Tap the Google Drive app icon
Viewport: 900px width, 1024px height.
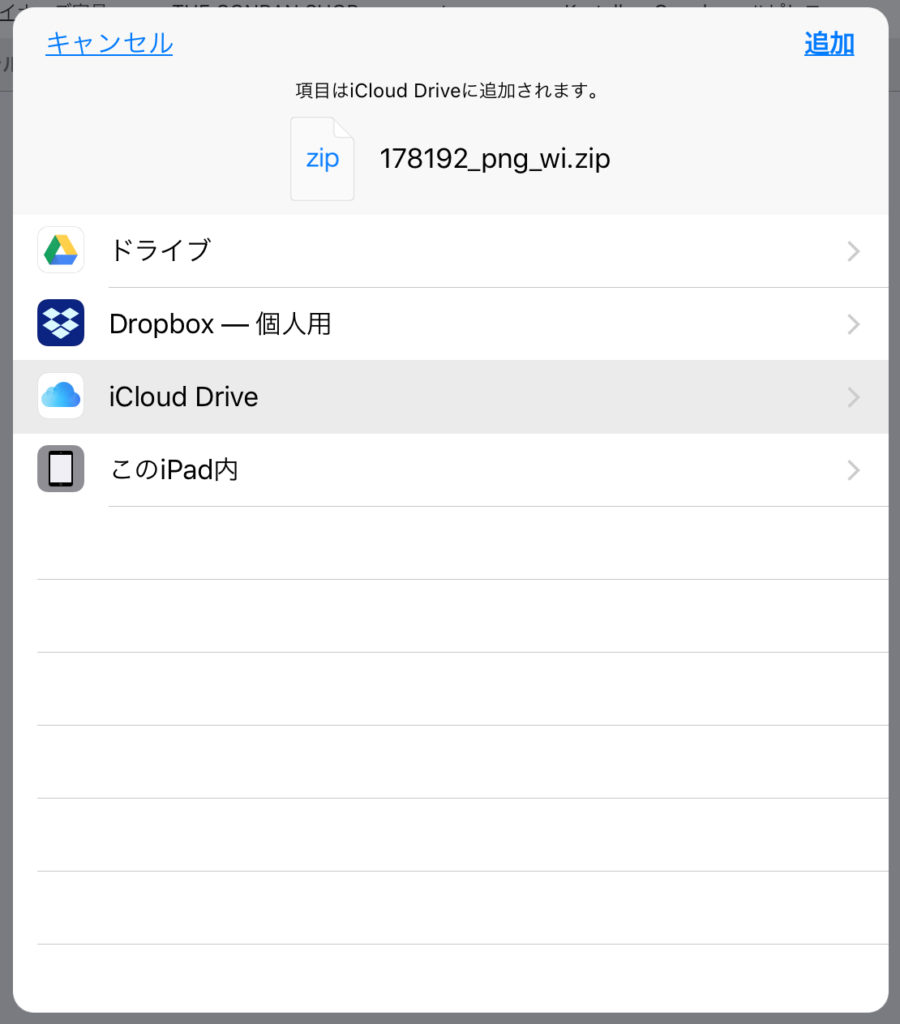(x=61, y=250)
